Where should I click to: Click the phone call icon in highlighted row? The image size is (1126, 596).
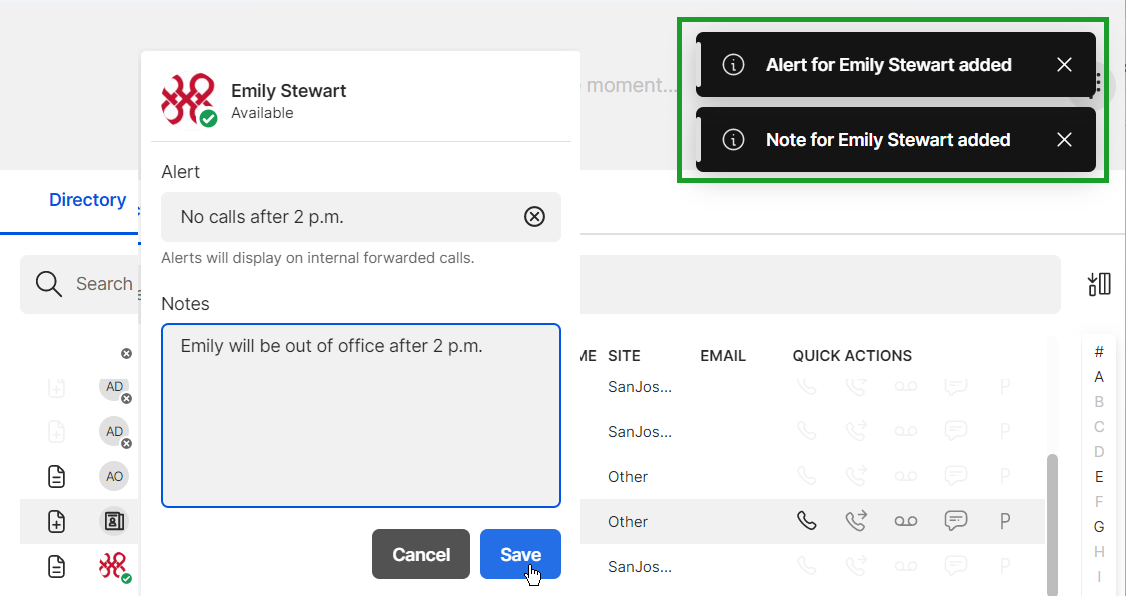tap(806, 521)
